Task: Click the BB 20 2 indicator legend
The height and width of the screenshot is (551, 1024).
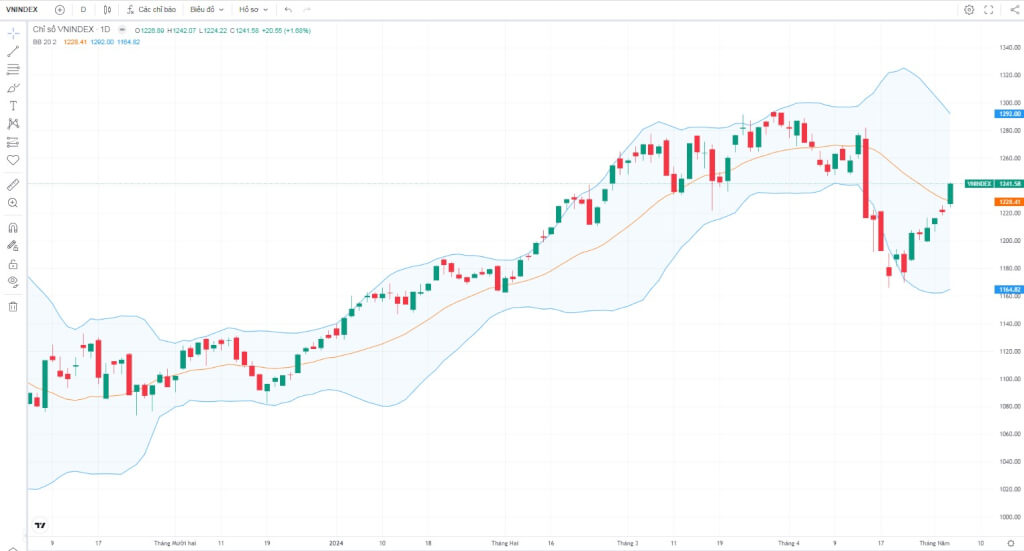Action: [44, 42]
